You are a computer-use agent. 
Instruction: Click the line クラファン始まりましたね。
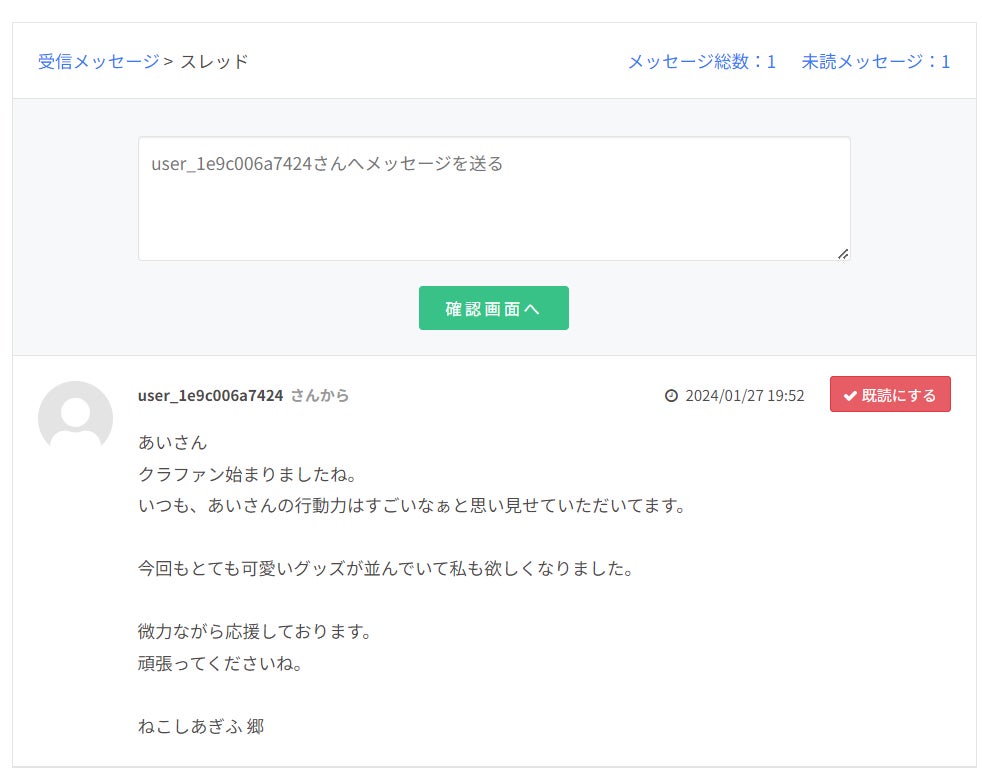pos(234,474)
